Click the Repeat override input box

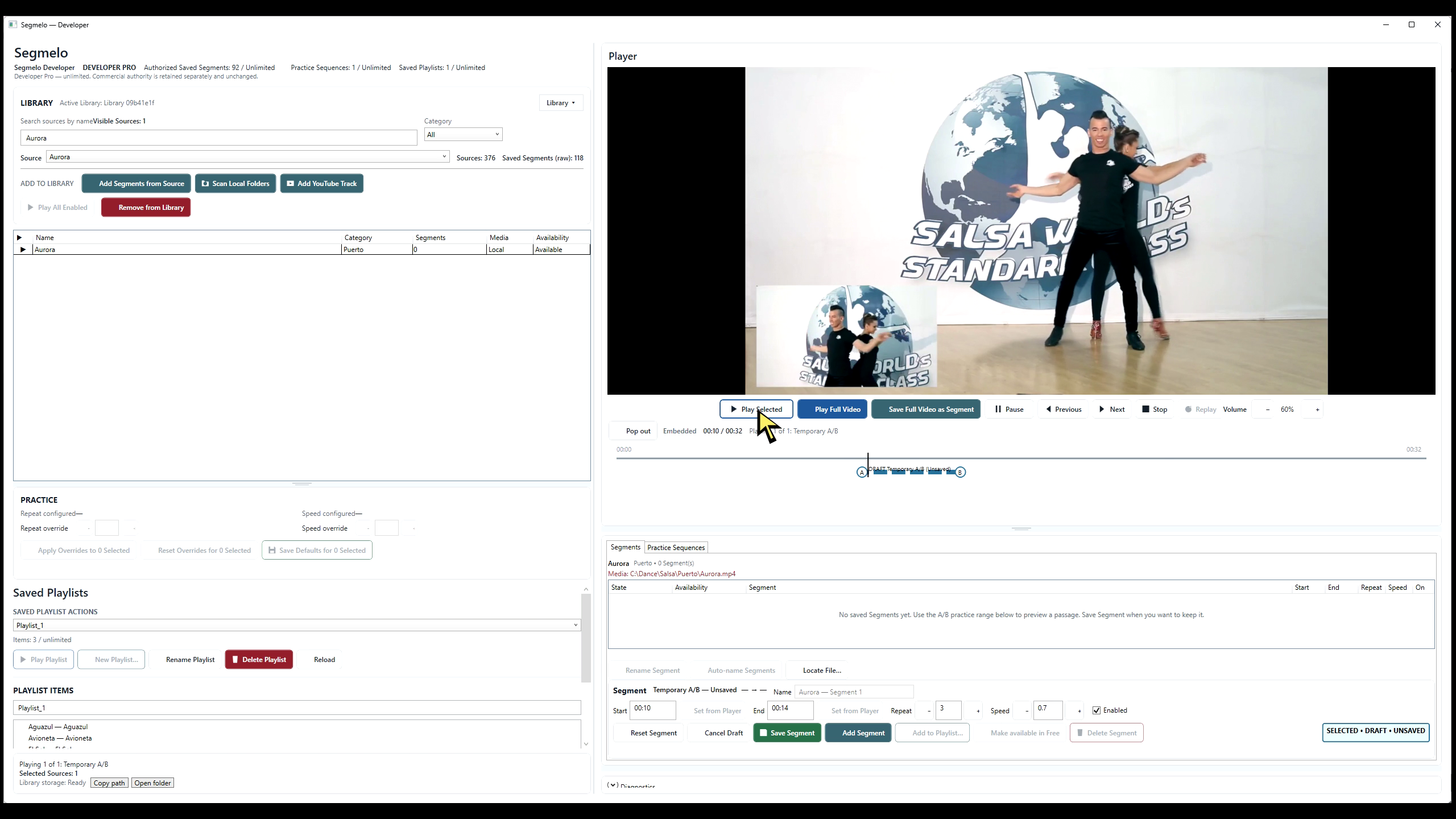click(107, 528)
